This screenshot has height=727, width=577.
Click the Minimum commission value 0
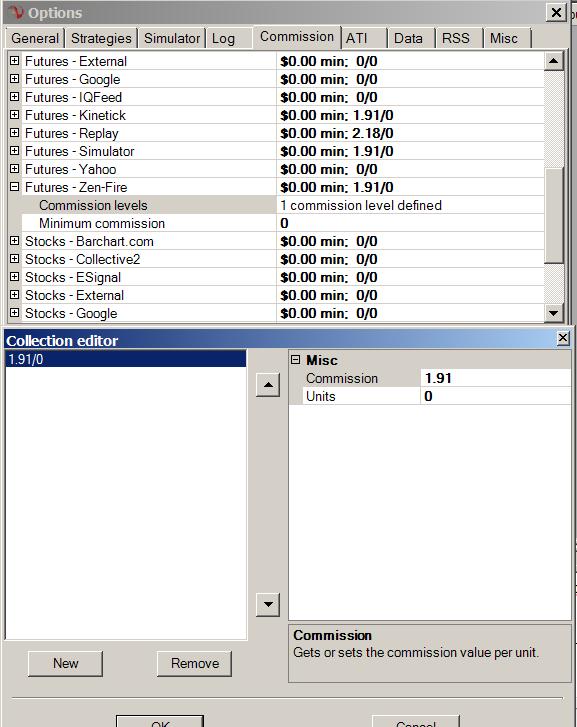tap(410, 223)
